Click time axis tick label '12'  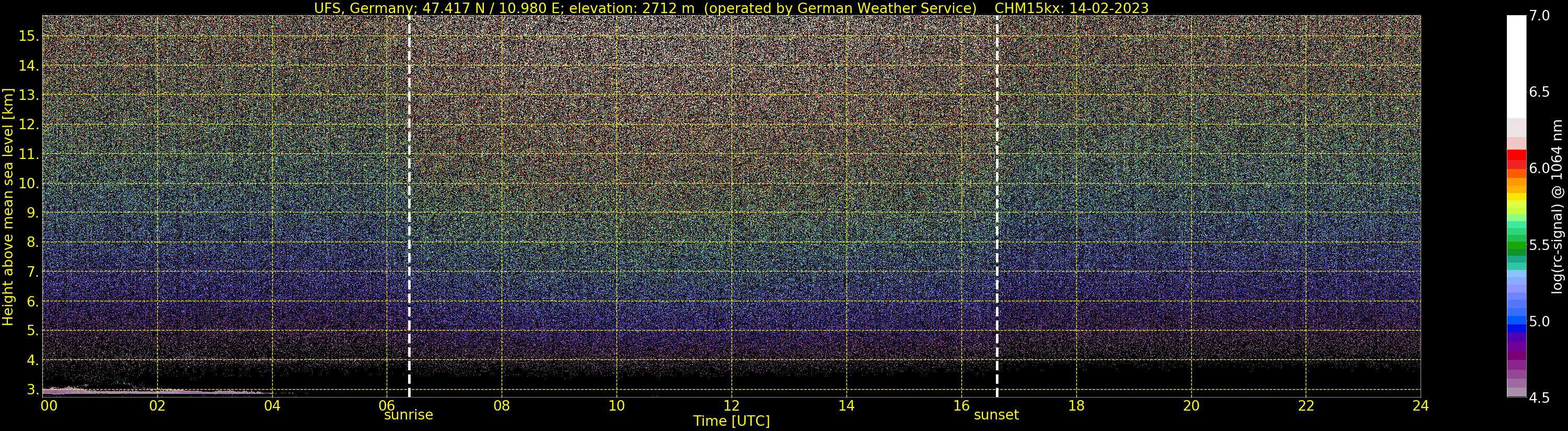[x=731, y=405]
